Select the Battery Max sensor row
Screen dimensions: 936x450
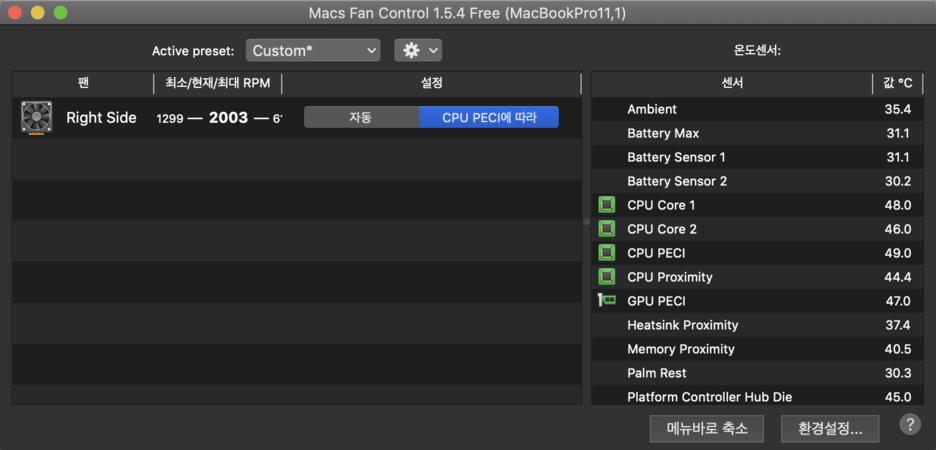tap(757, 133)
